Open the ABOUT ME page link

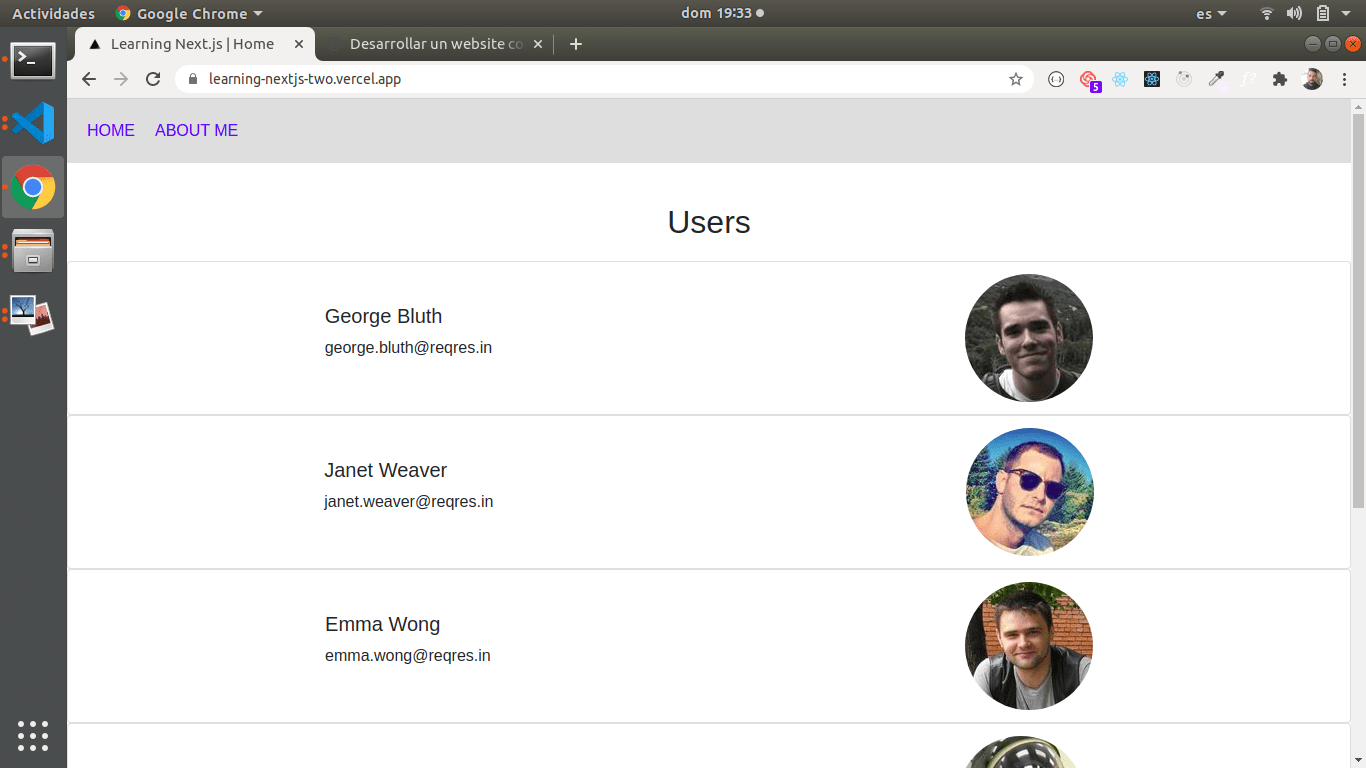[x=196, y=130]
